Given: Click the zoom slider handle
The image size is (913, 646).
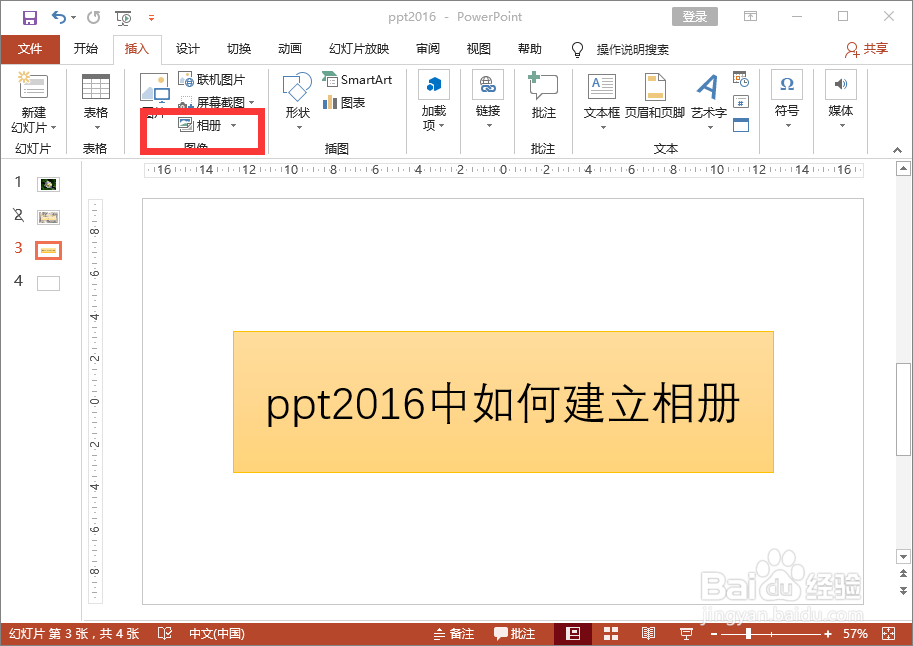Looking at the screenshot, I should pyautogui.click(x=748, y=634).
